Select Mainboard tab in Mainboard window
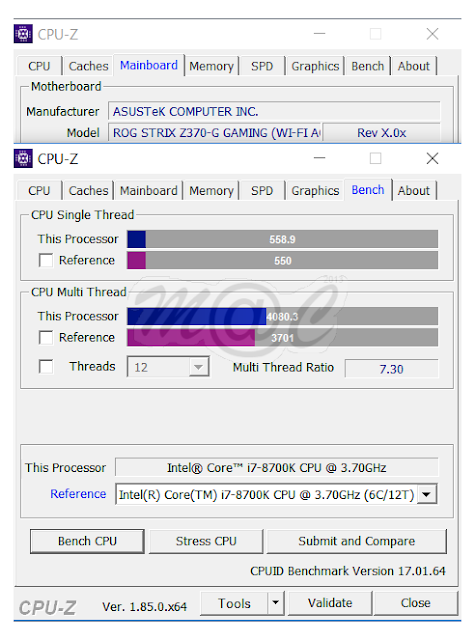Viewport: 475px width, 640px height. coord(149,65)
